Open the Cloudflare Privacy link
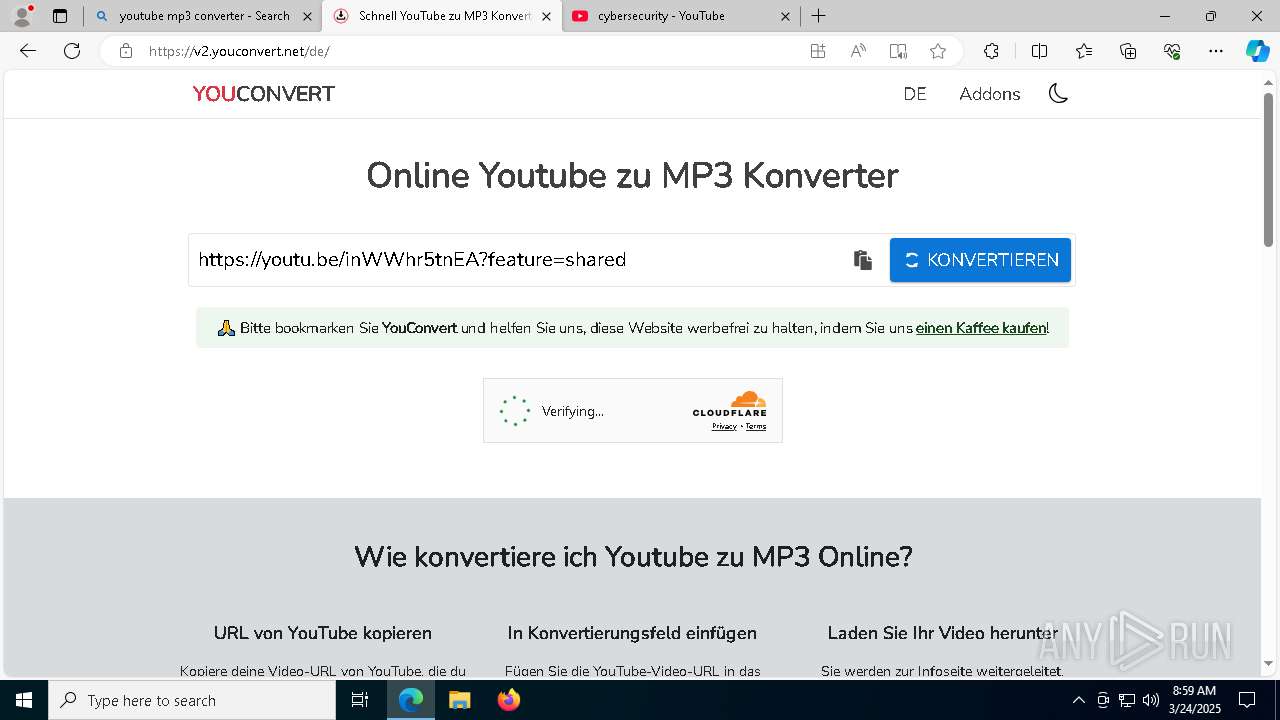The width and height of the screenshot is (1280, 720). tap(724, 427)
